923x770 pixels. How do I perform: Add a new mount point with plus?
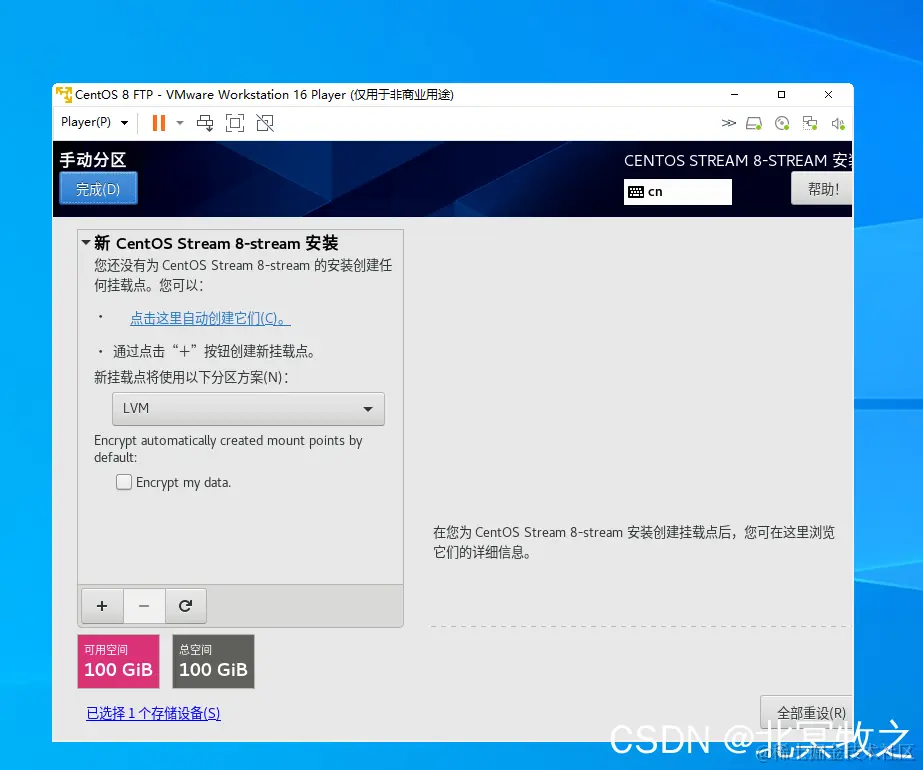(x=102, y=606)
